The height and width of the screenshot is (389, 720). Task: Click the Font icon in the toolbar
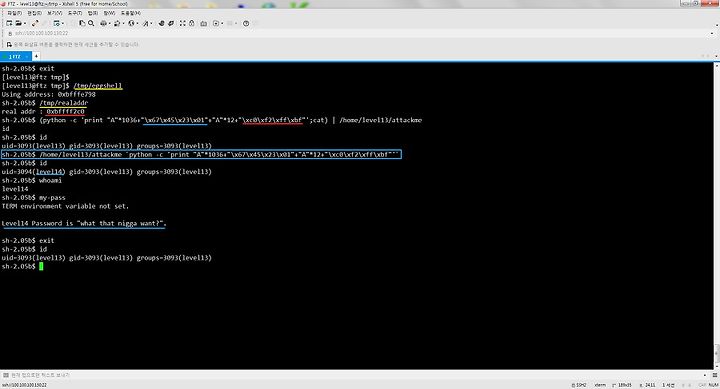point(146,23)
